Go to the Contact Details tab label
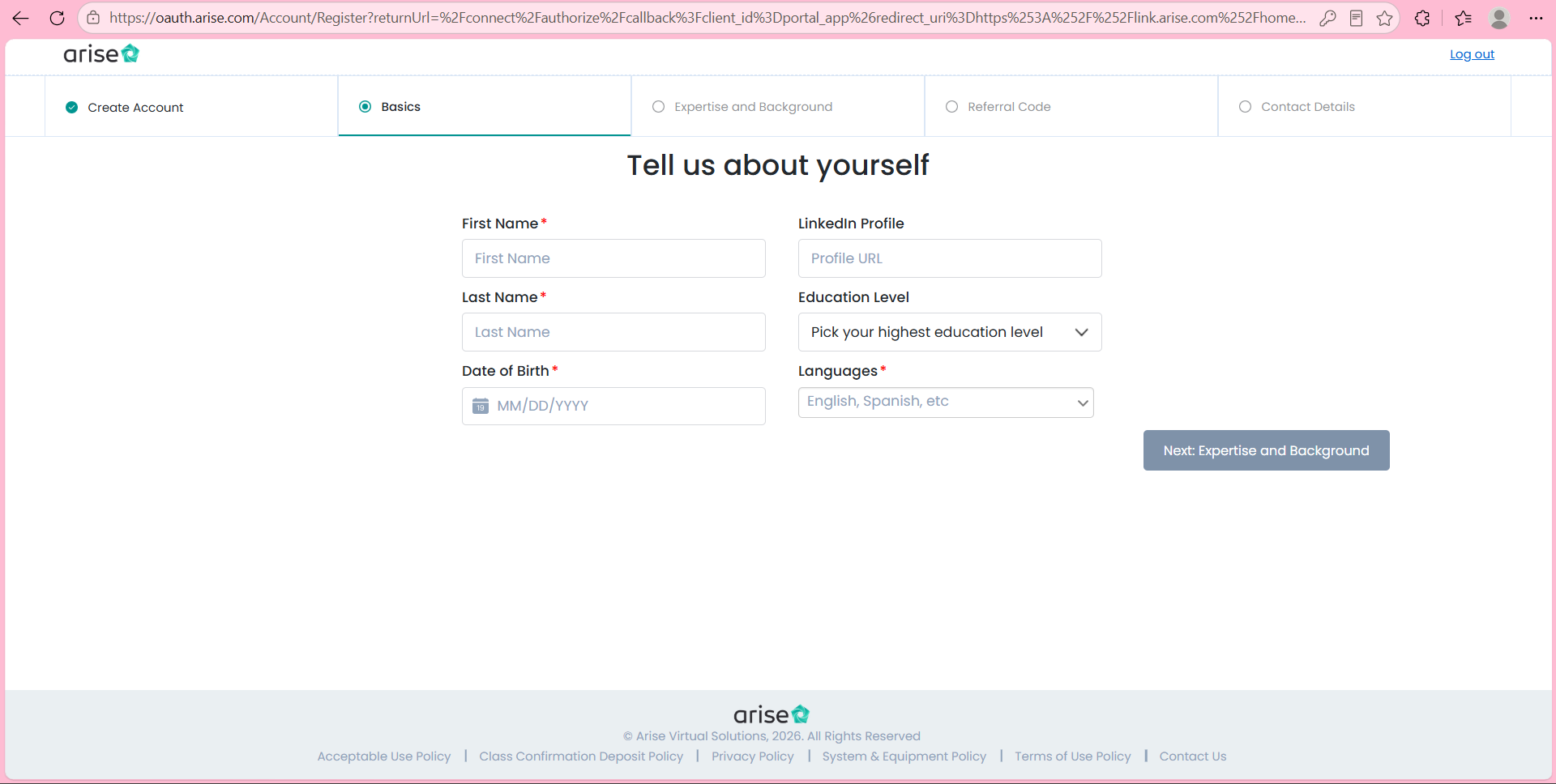 click(x=1308, y=107)
